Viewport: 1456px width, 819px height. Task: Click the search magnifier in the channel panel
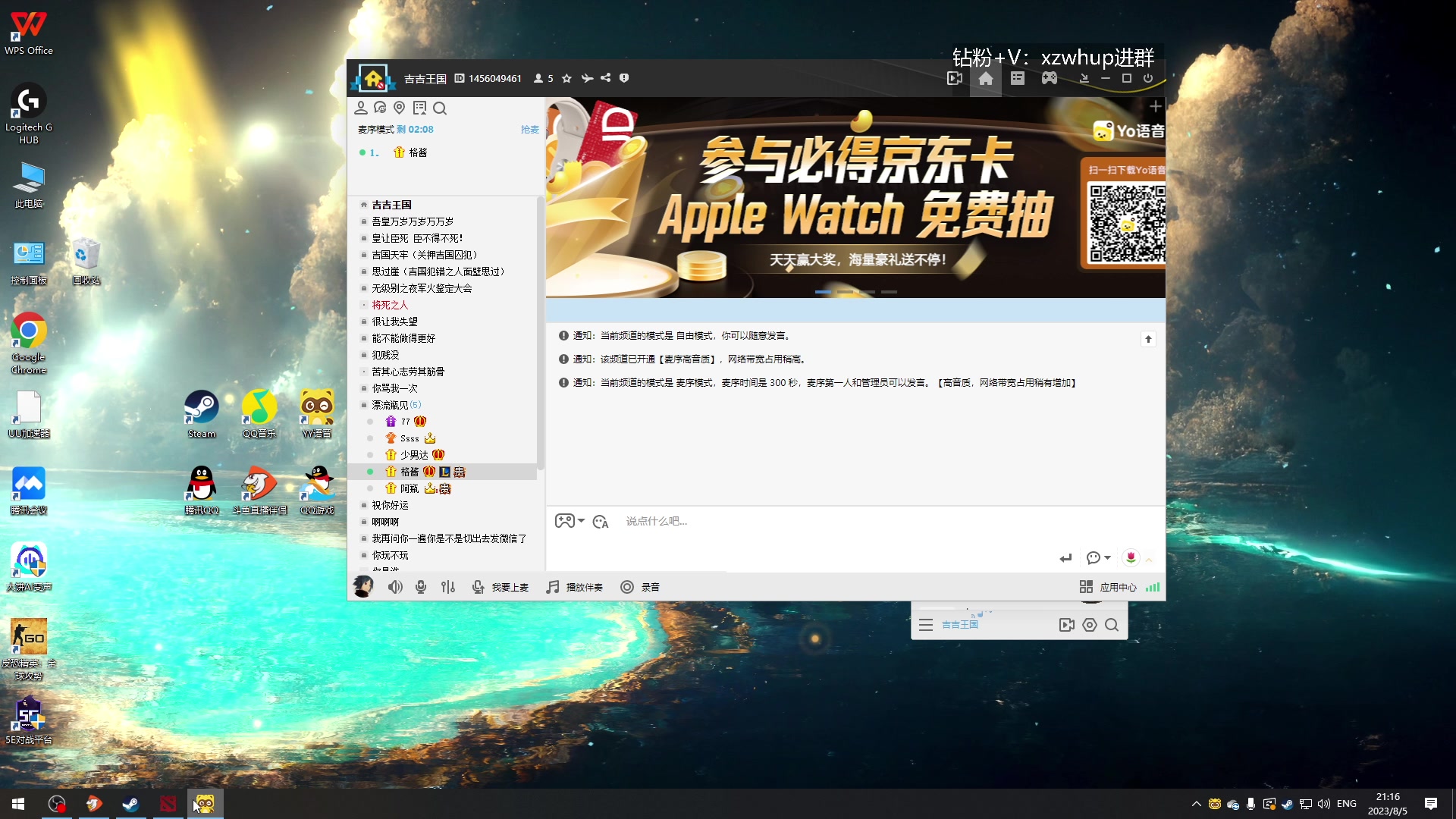click(440, 108)
